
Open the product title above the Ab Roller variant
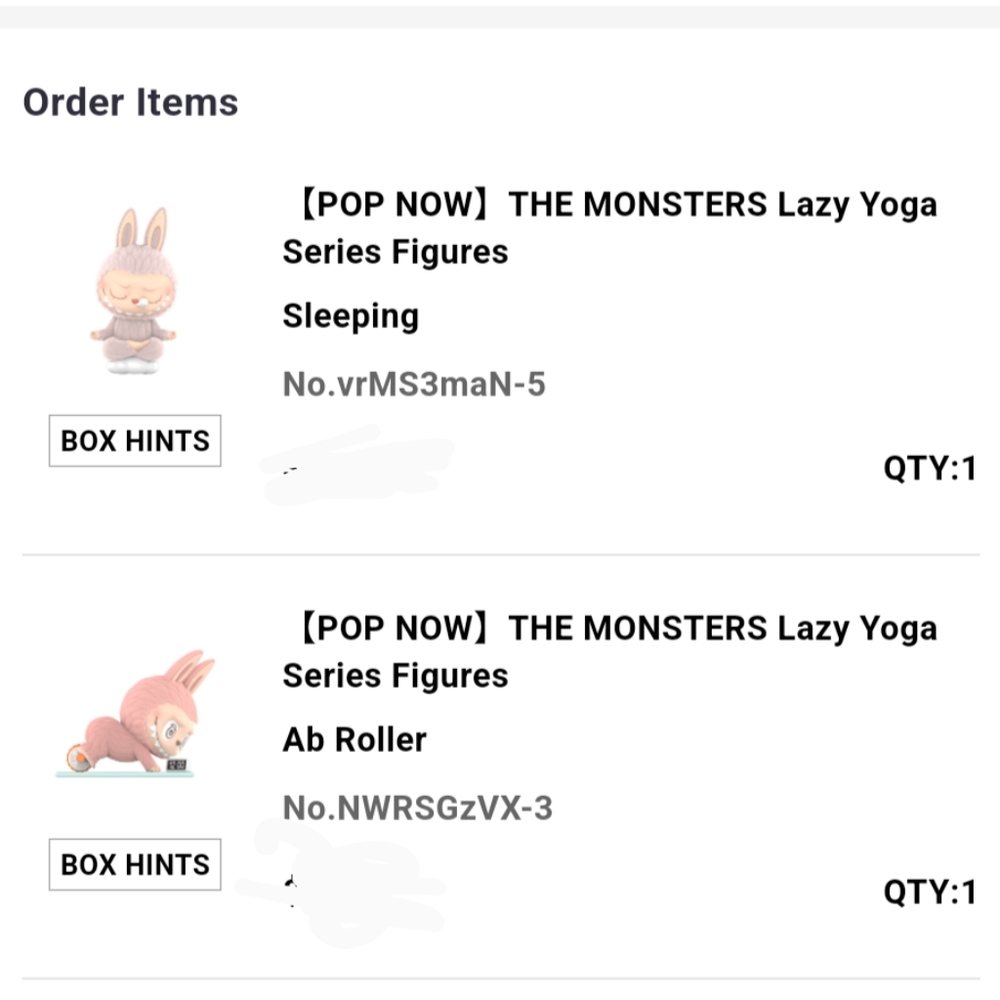tap(610, 651)
